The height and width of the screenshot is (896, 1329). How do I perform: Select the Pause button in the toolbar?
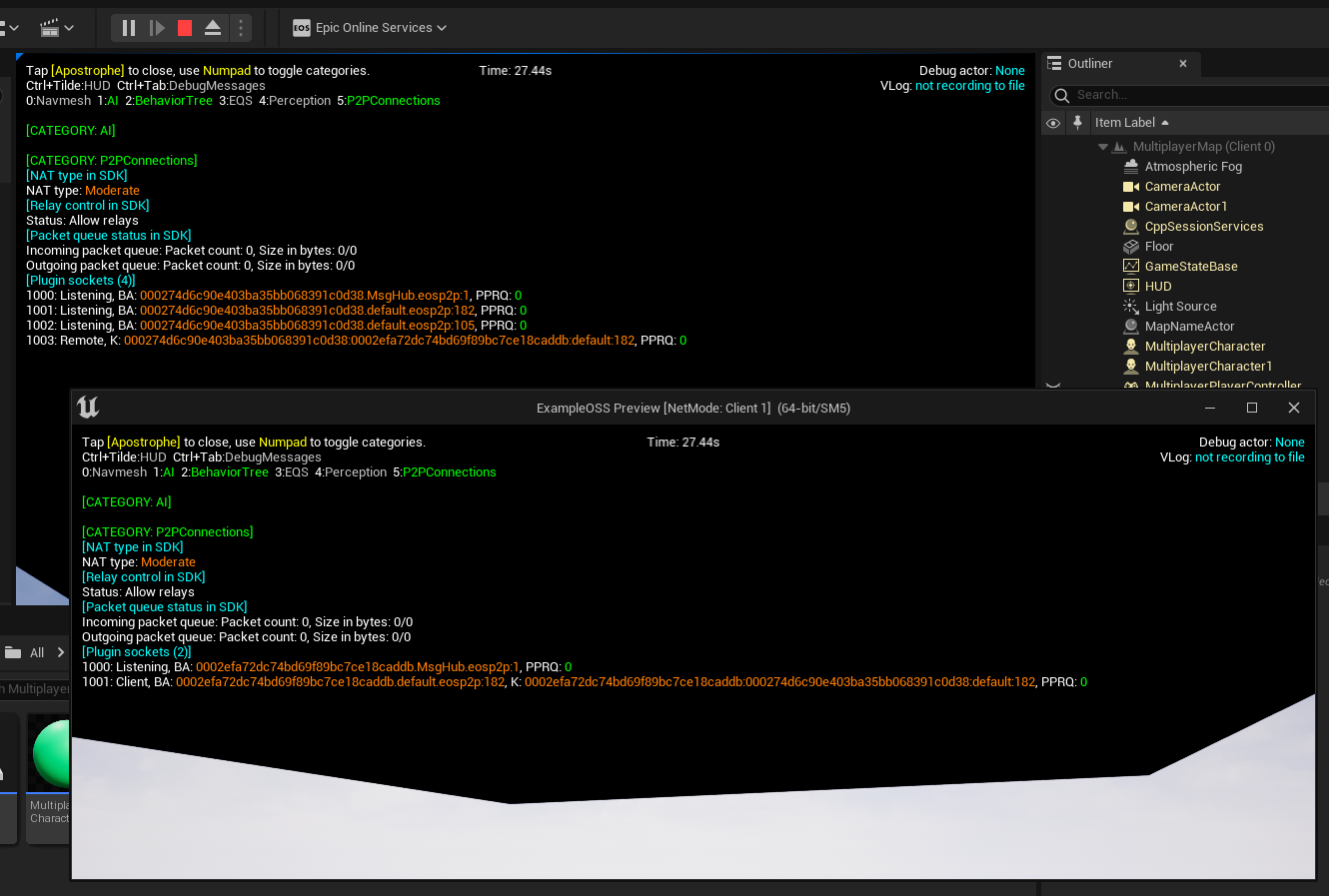(128, 27)
